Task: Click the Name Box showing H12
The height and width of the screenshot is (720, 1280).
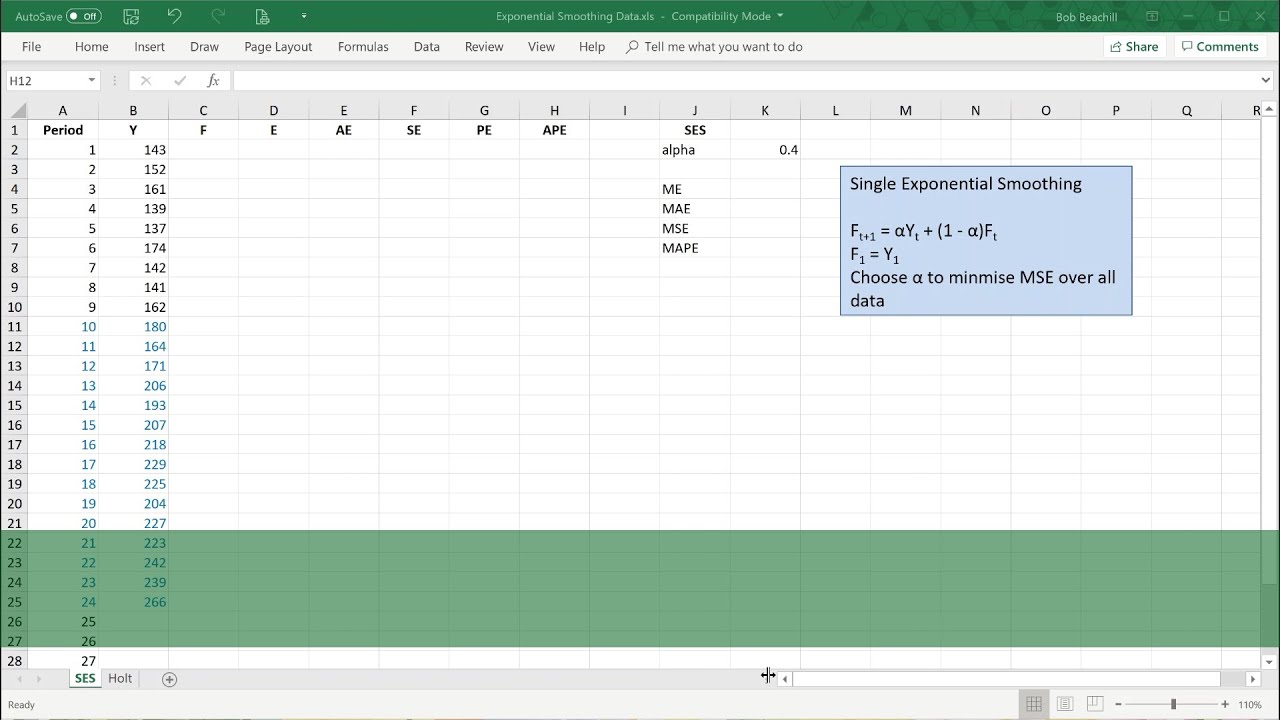Action: tap(46, 80)
